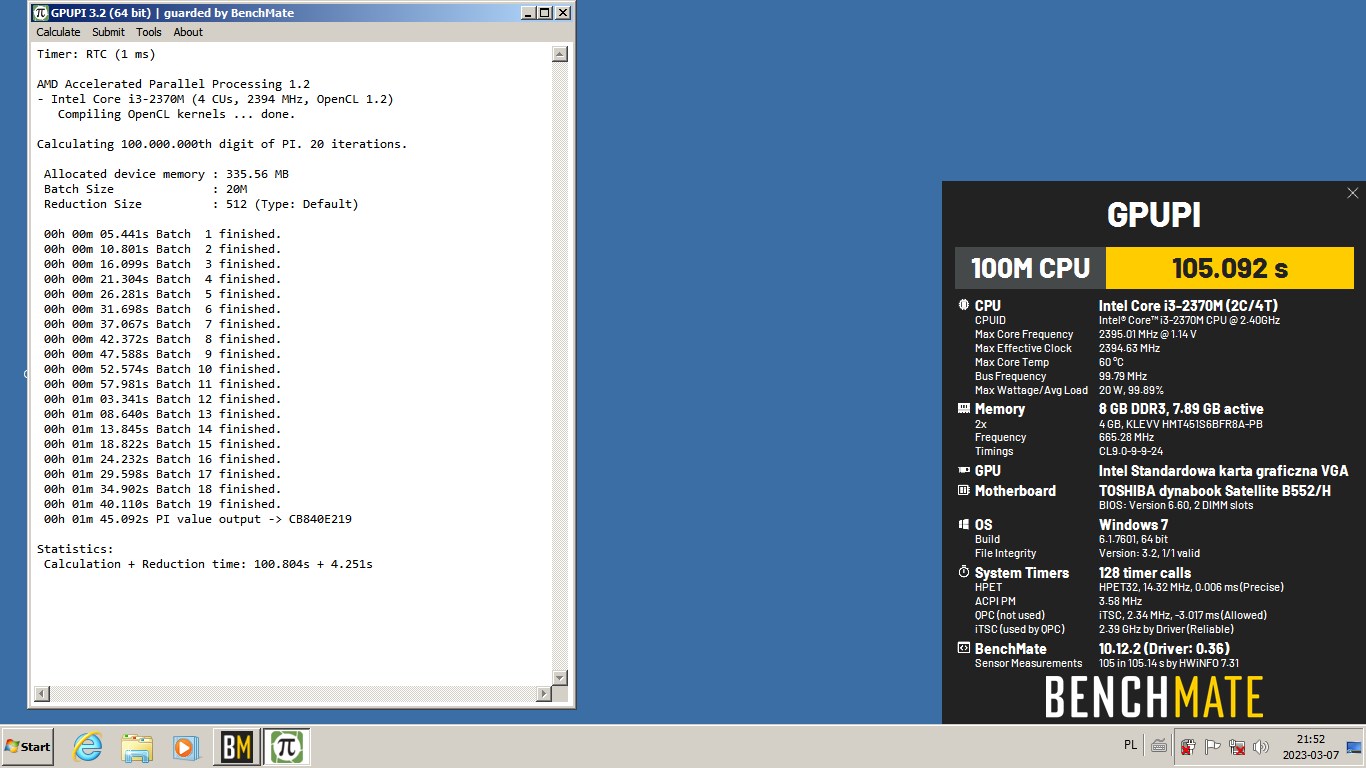Click the GPUPI heading in the BenchMate panel
The image size is (1366, 768).
click(x=1154, y=215)
